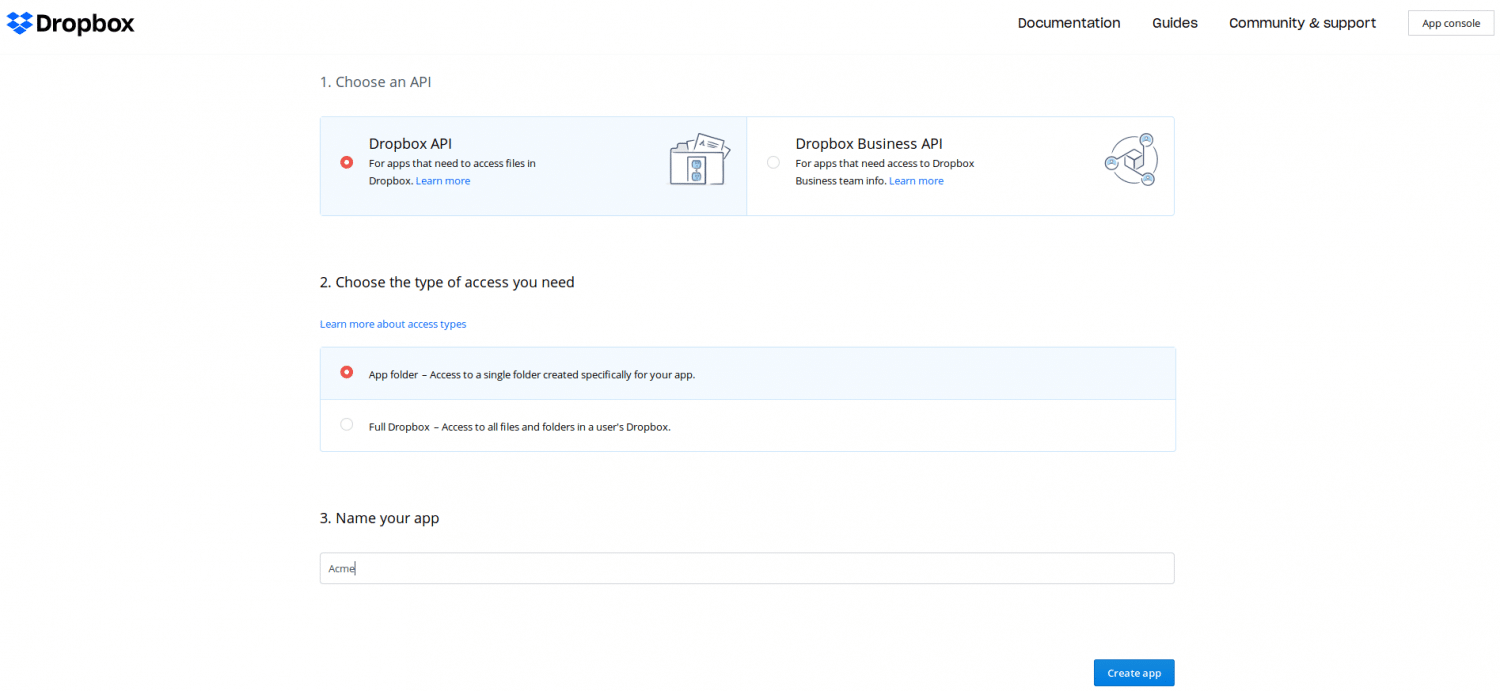Choose the Full Dropbox access radio button
Image resolution: width=1500 pixels, height=691 pixels.
point(347,424)
